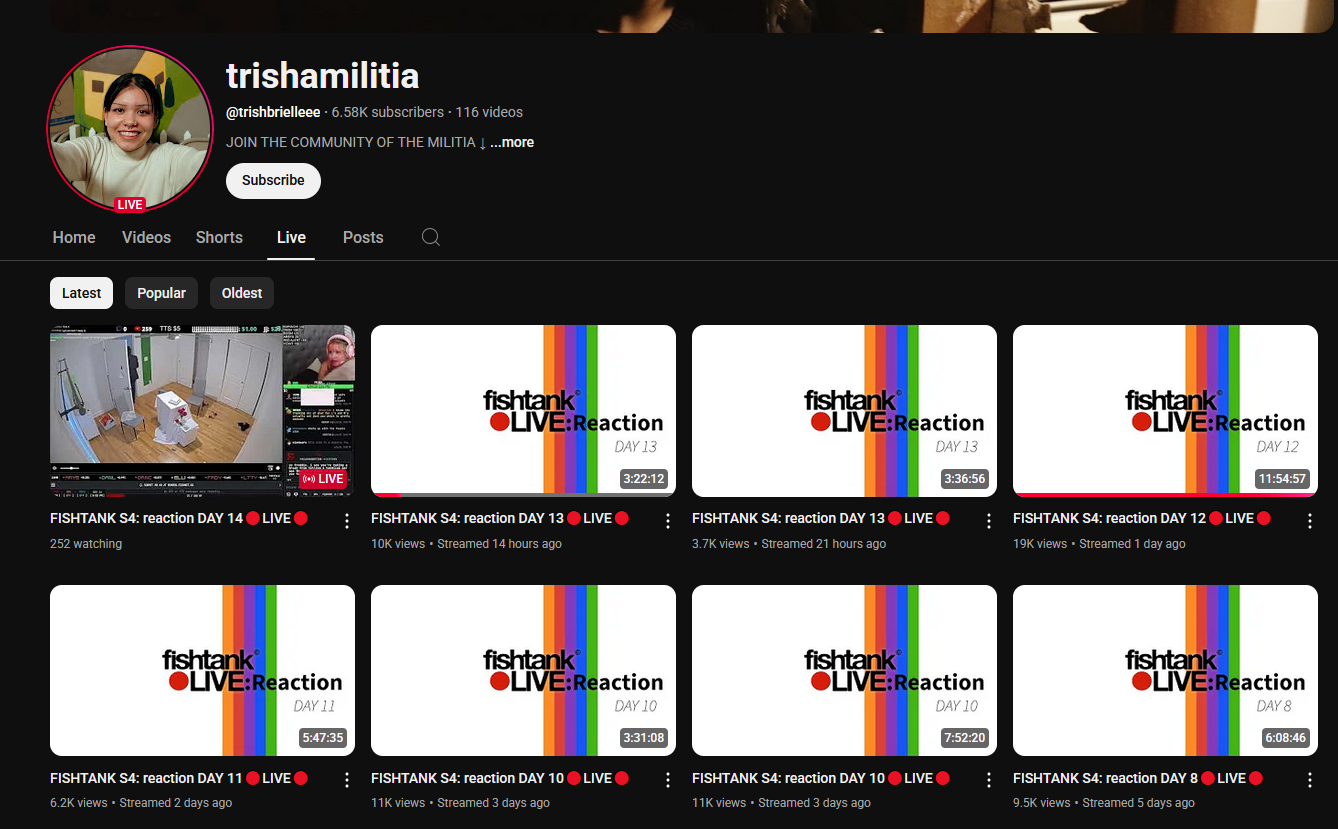The width and height of the screenshot is (1338, 829).
Task: Sort streams by Popular
Action: [x=161, y=293]
